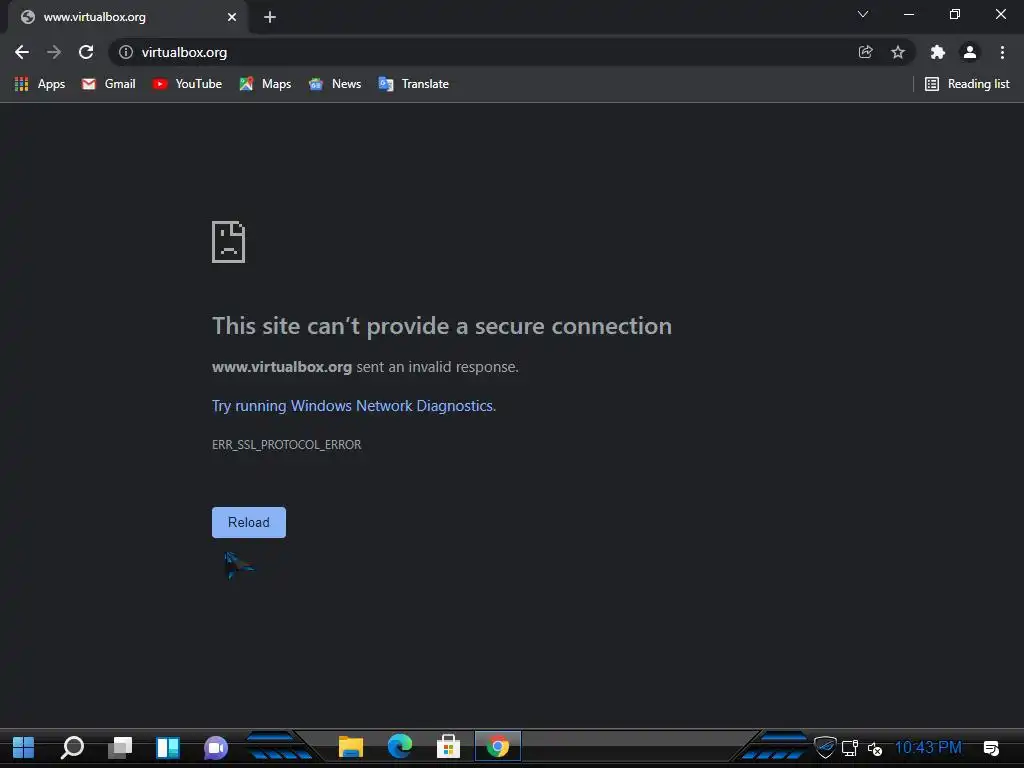Click Try running Windows Network Diagnostics link
The image size is (1024, 768).
354,406
